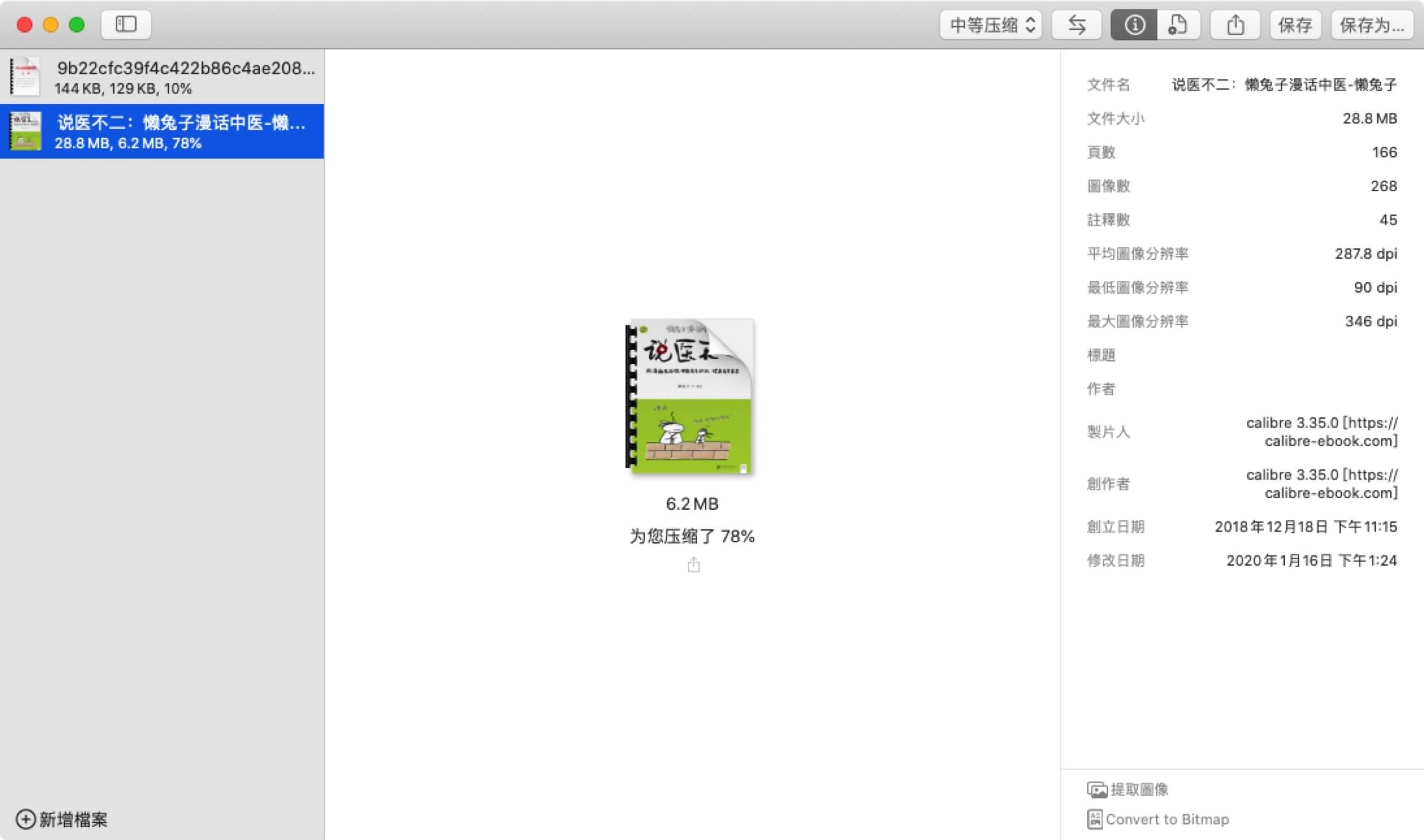Toggle the sidebar panel button
1424x840 pixels.
tap(125, 25)
